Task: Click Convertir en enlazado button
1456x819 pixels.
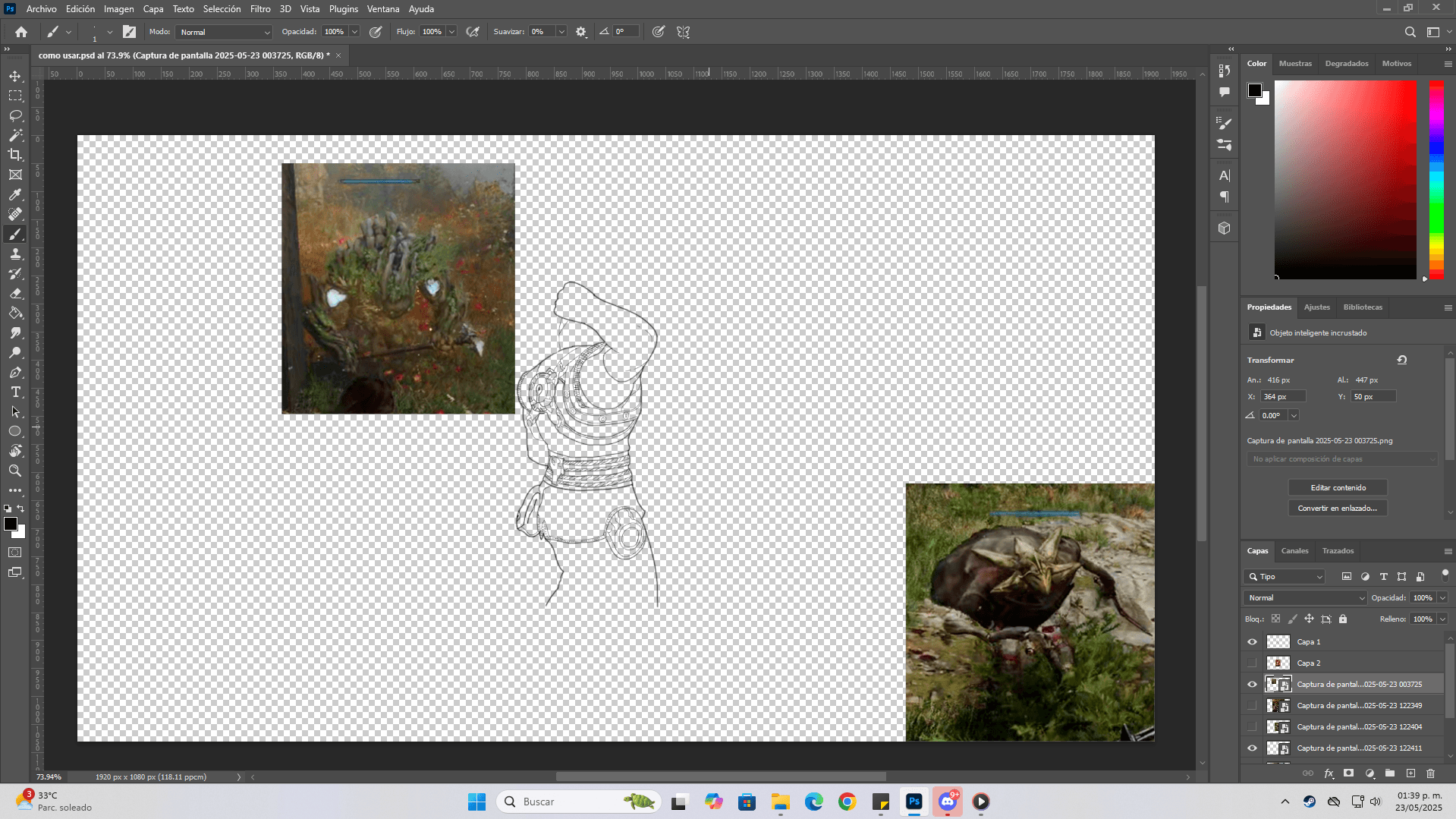Action: coord(1338,509)
